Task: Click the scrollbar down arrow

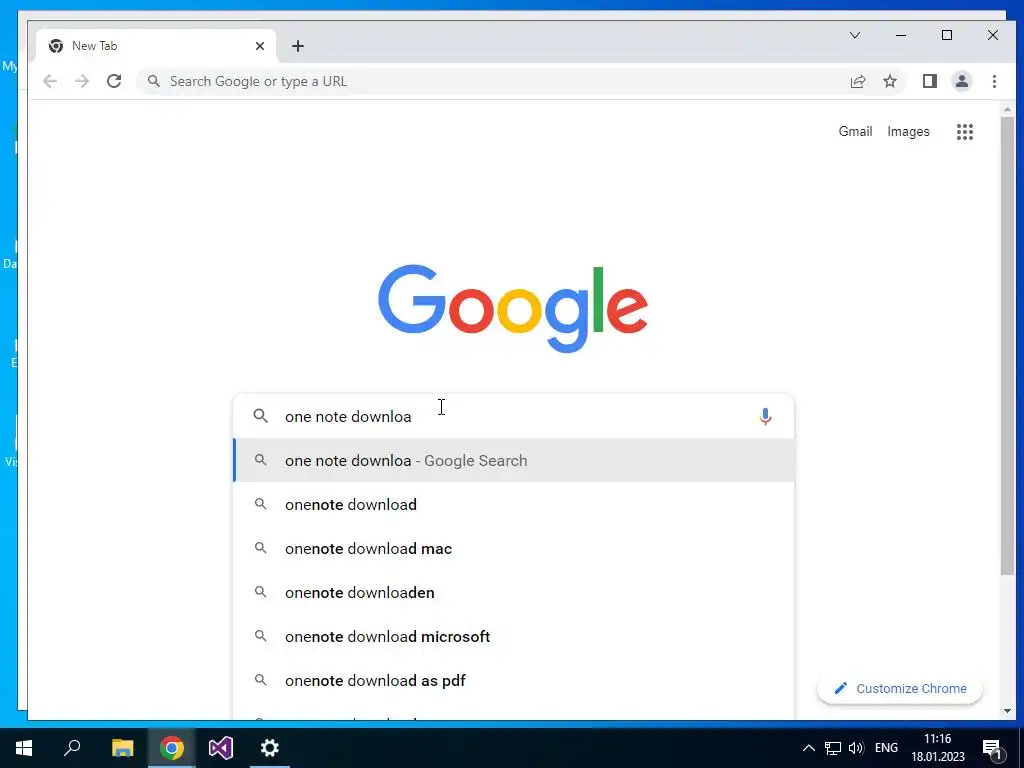Action: tap(1007, 711)
